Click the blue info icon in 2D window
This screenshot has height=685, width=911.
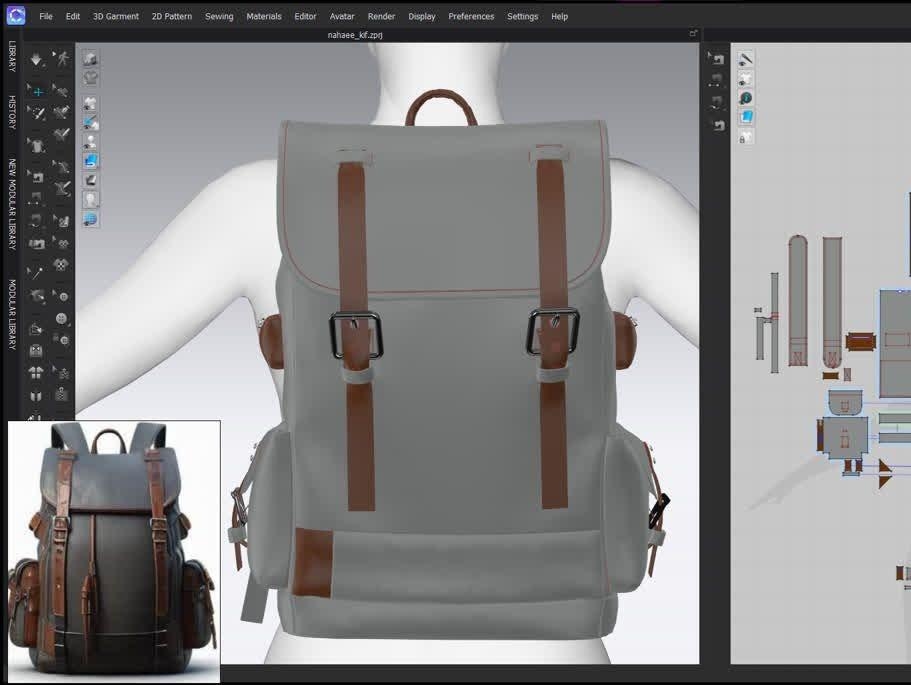click(x=746, y=98)
